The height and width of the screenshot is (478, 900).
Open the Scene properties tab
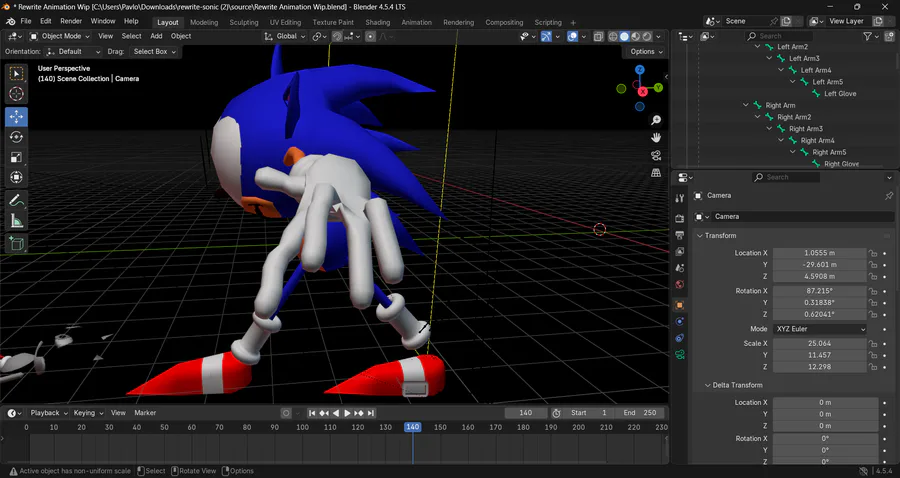pos(680,268)
